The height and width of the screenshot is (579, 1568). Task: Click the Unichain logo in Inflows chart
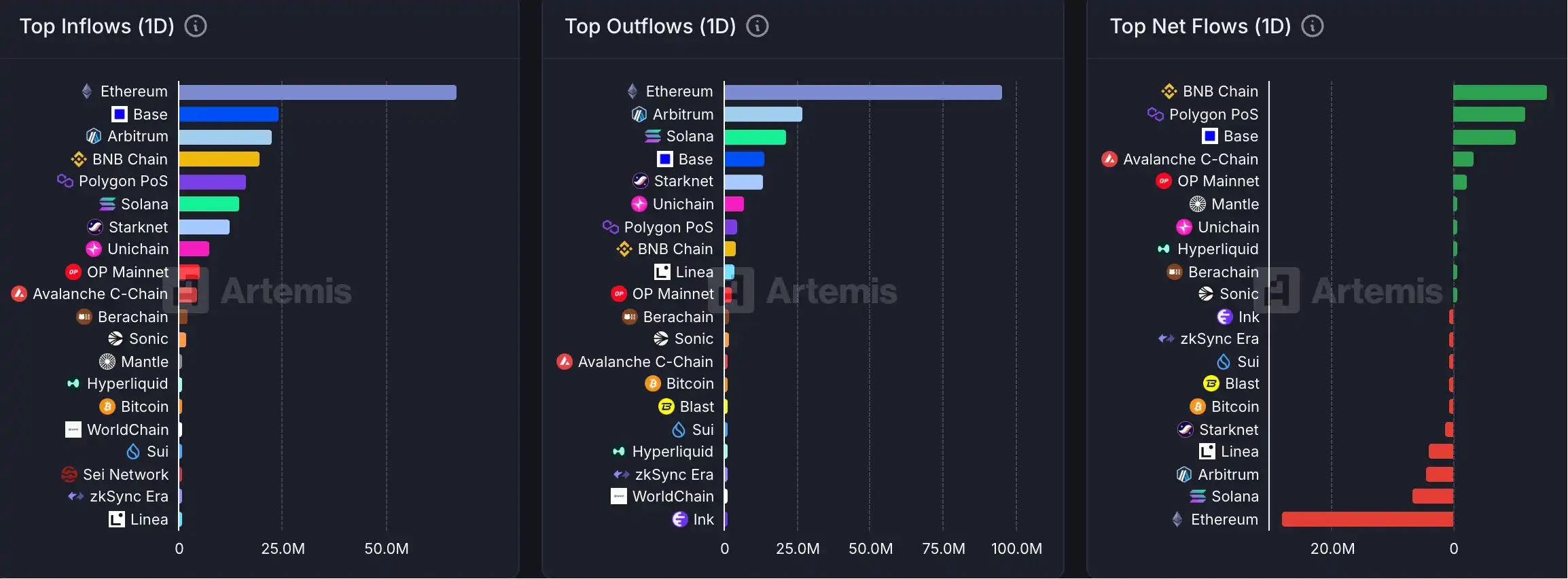pyautogui.click(x=94, y=249)
